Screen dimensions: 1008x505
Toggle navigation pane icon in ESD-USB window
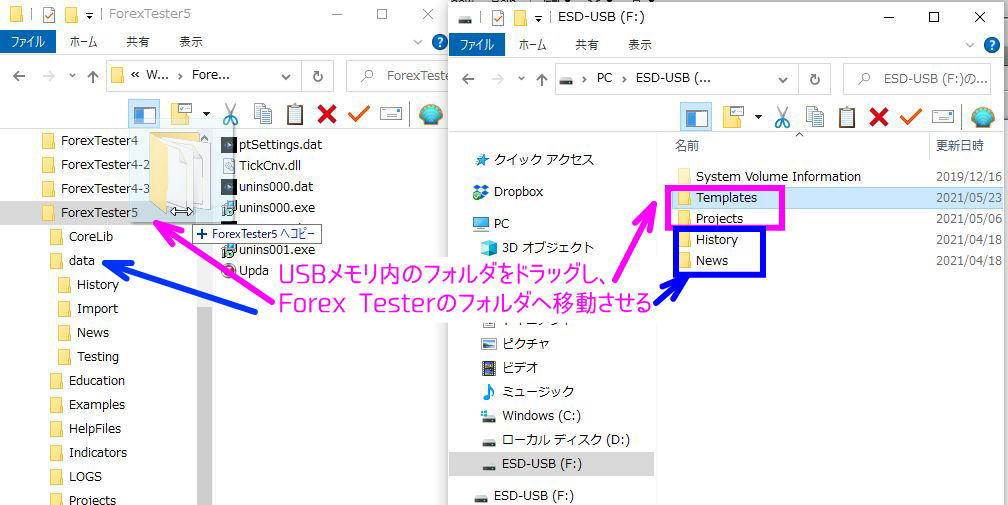pos(697,118)
